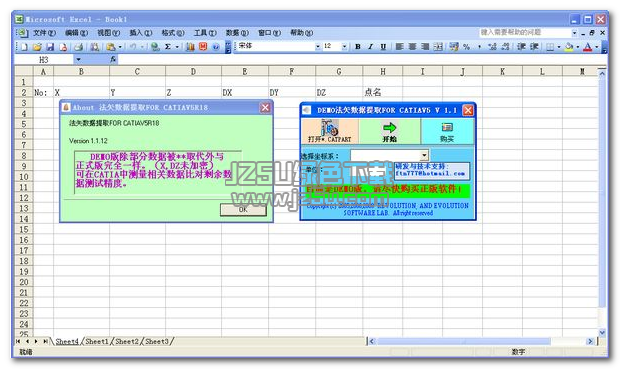This screenshot has width=620, height=369.
Task: Click the AutoSum sigma icon
Action: (168, 47)
